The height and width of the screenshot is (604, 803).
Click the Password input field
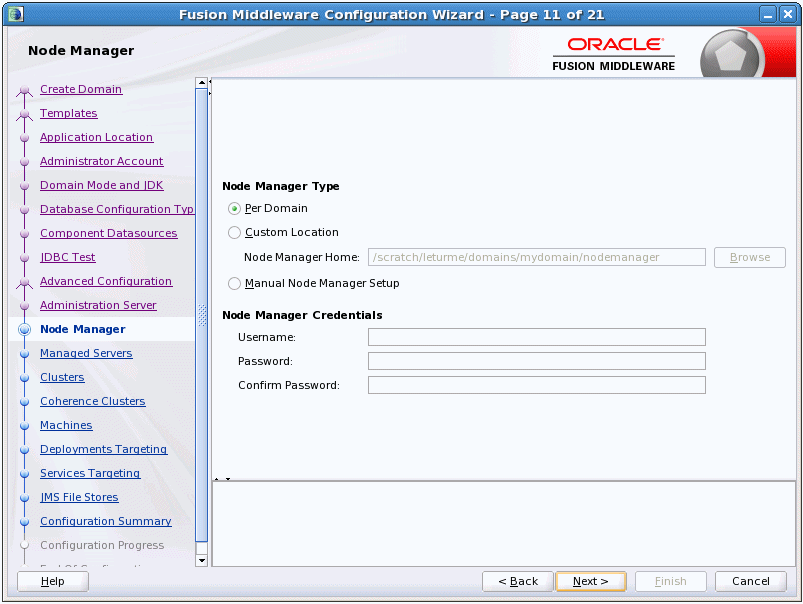tap(536, 361)
